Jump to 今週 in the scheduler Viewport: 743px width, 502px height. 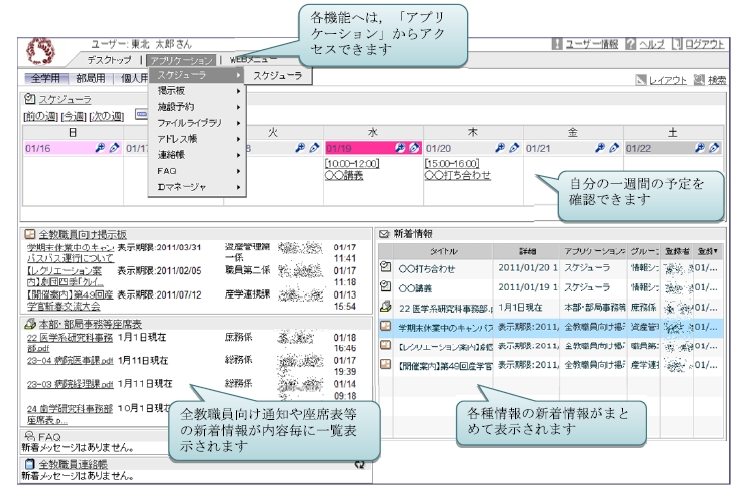click(x=73, y=116)
